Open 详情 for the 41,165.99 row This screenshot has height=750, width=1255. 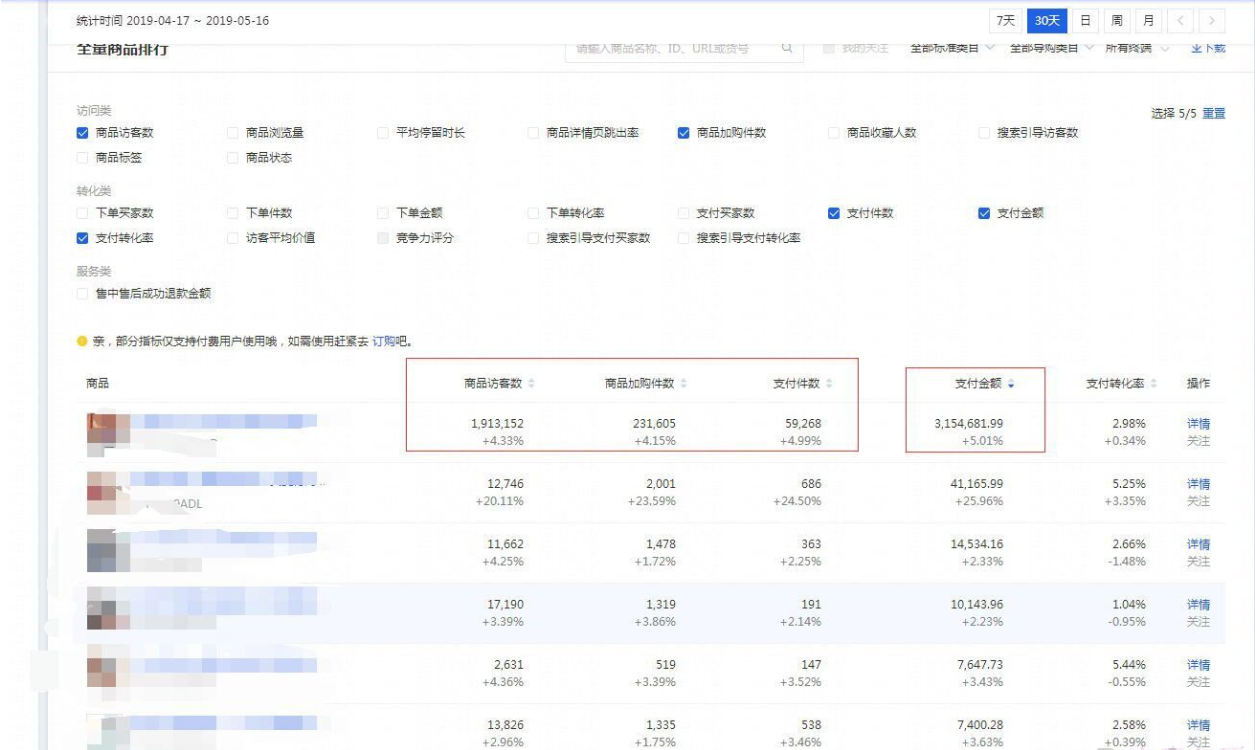tap(1198, 484)
